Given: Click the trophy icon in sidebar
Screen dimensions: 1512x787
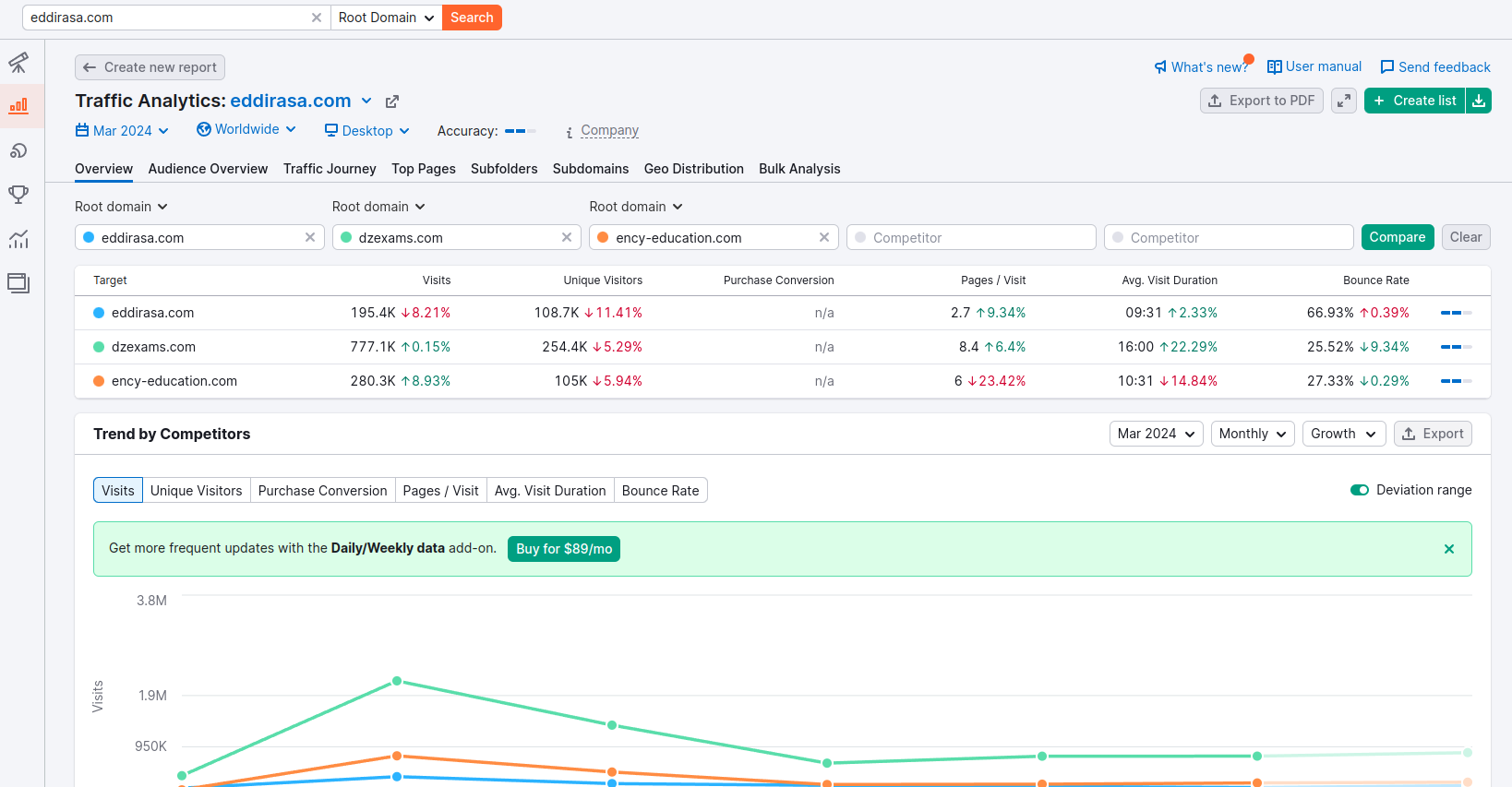Looking at the screenshot, I should click(18, 195).
